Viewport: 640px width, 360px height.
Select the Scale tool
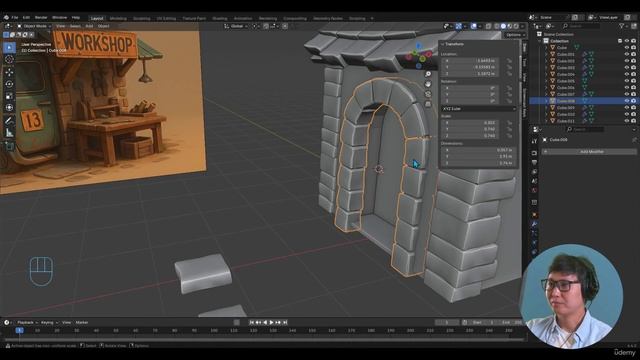(x=9, y=96)
